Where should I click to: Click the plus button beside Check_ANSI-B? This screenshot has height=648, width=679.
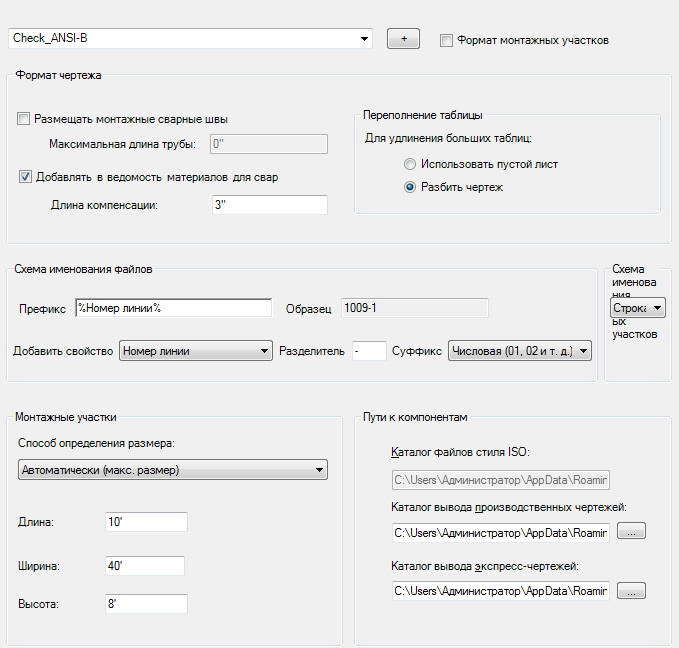(x=404, y=39)
